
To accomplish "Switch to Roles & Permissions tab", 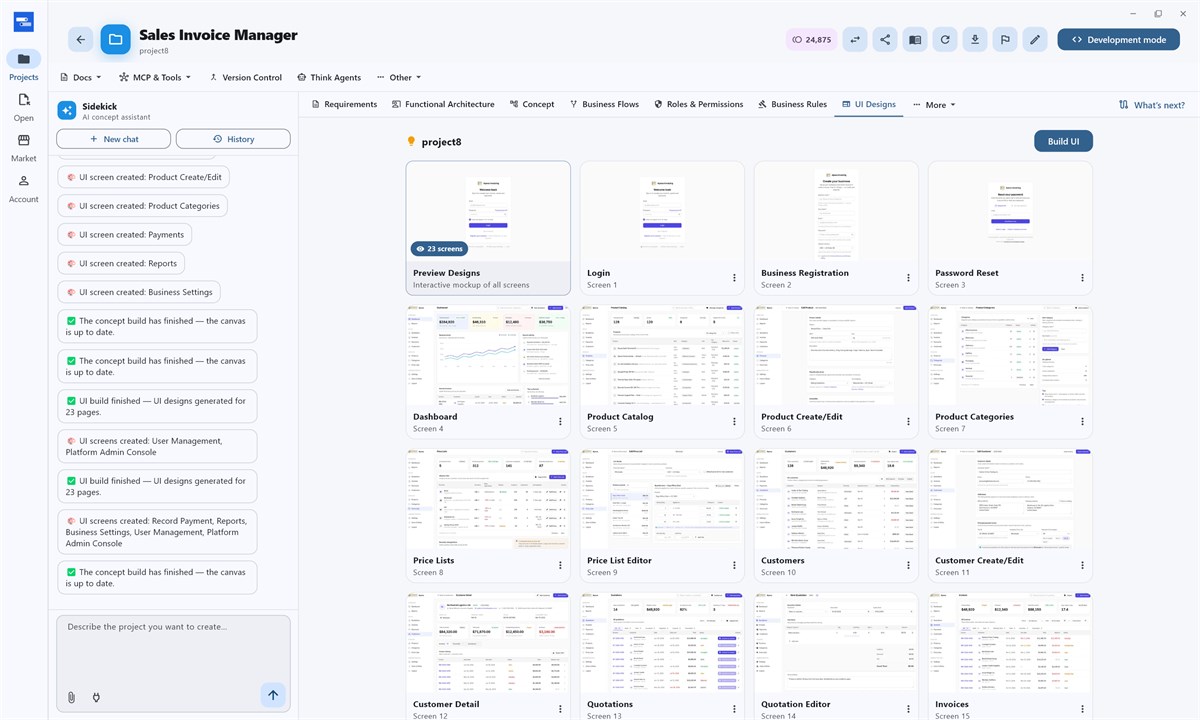I will (699, 104).
